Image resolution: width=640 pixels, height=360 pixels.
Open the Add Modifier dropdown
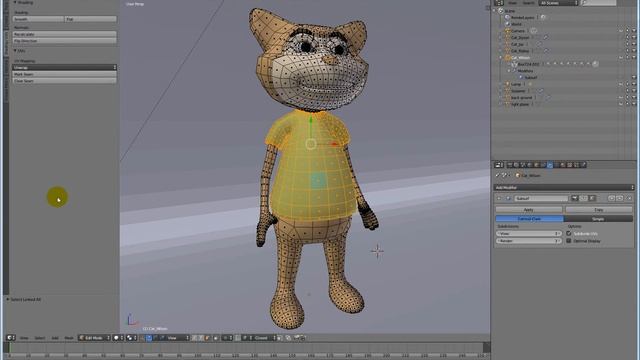564,187
